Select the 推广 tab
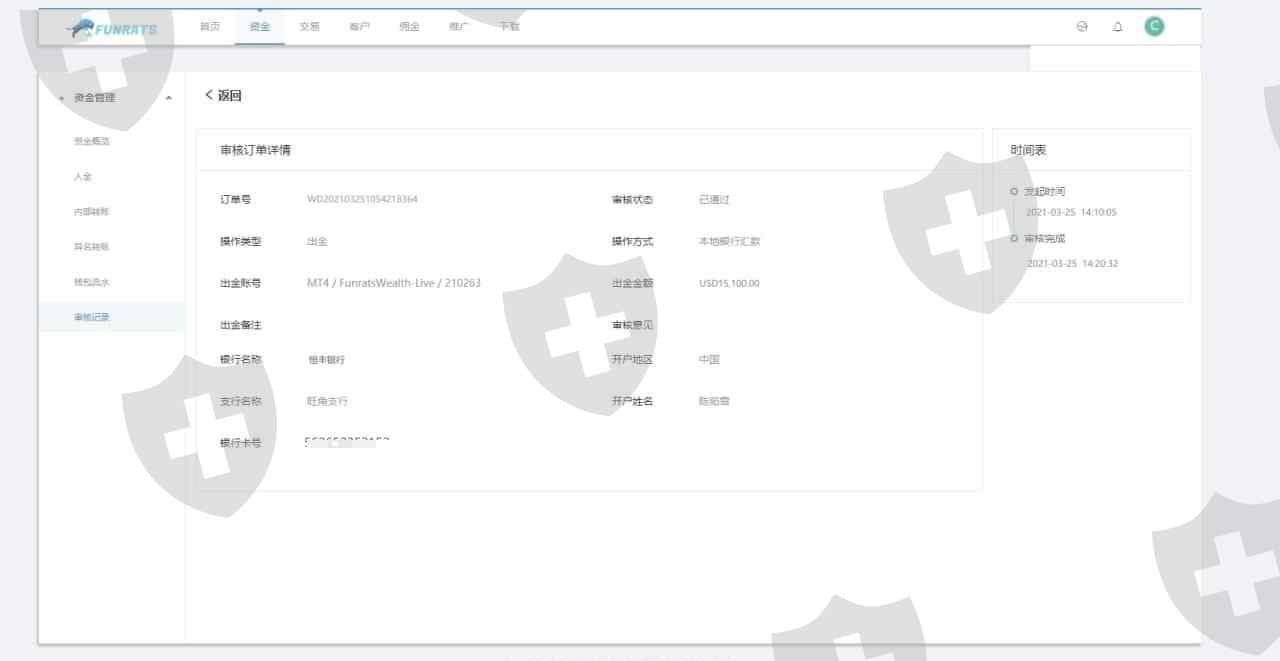Image resolution: width=1280 pixels, height=661 pixels. [460, 27]
